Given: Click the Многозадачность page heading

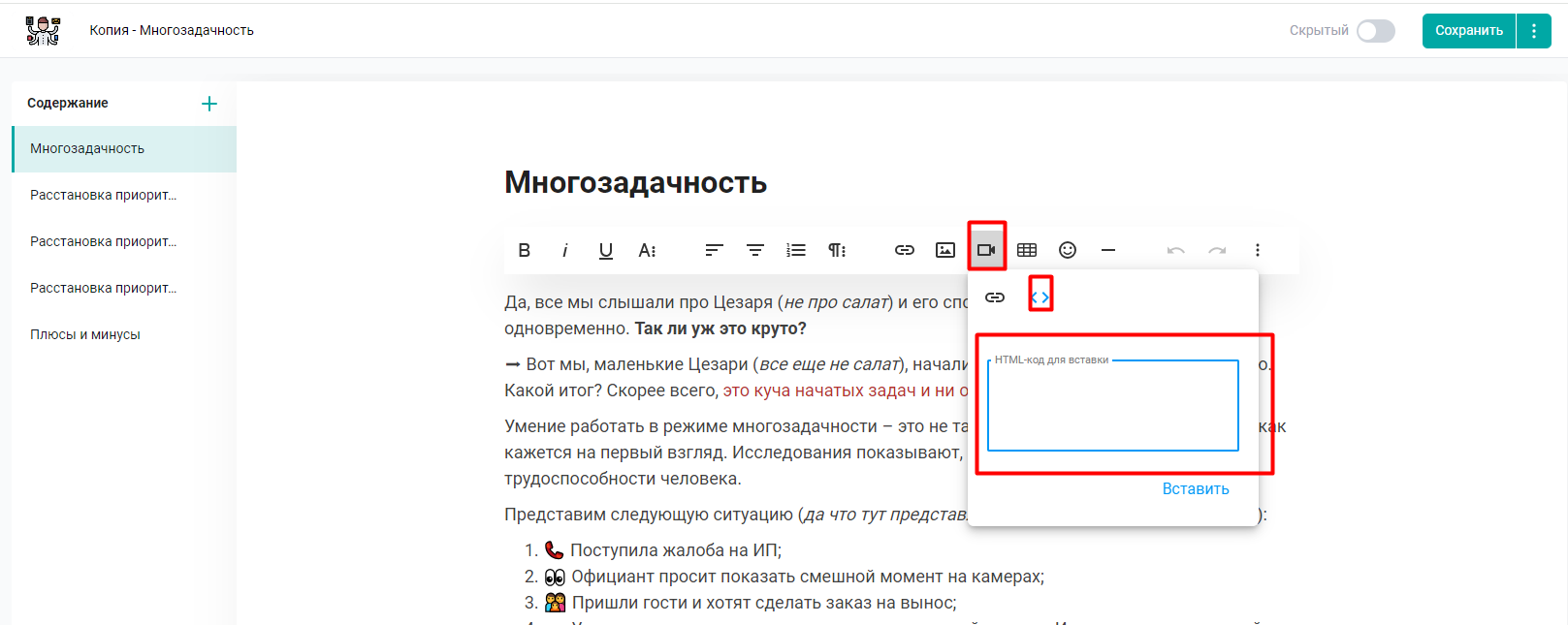Looking at the screenshot, I should (636, 182).
